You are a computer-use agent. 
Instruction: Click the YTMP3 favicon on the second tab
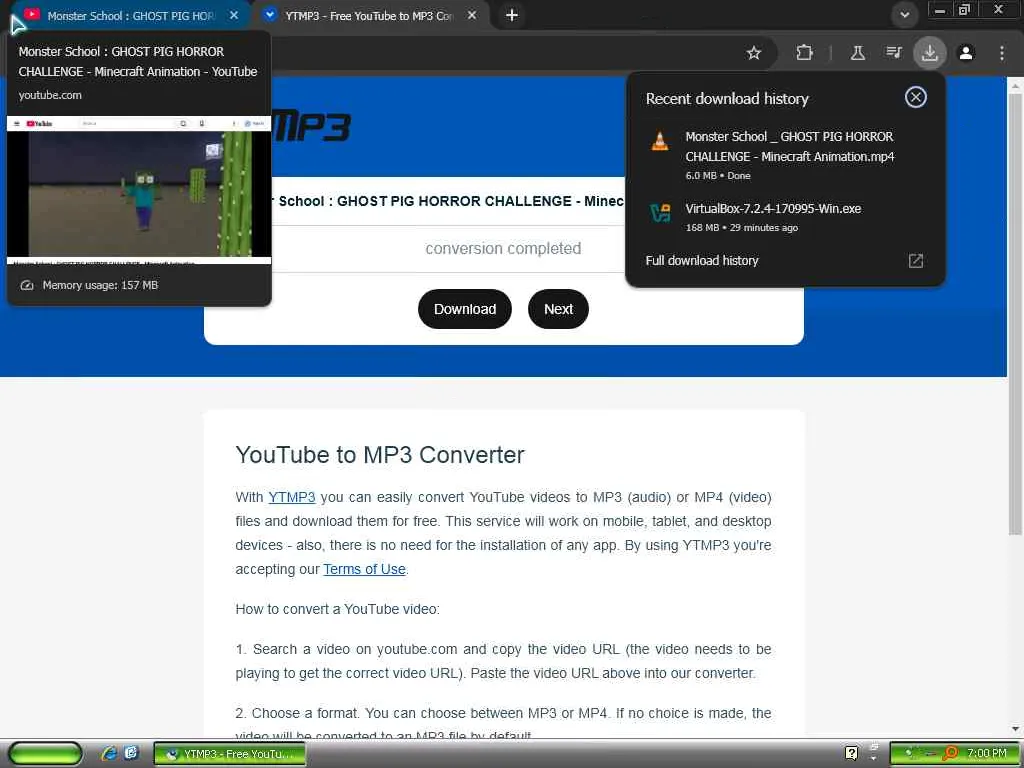point(269,14)
